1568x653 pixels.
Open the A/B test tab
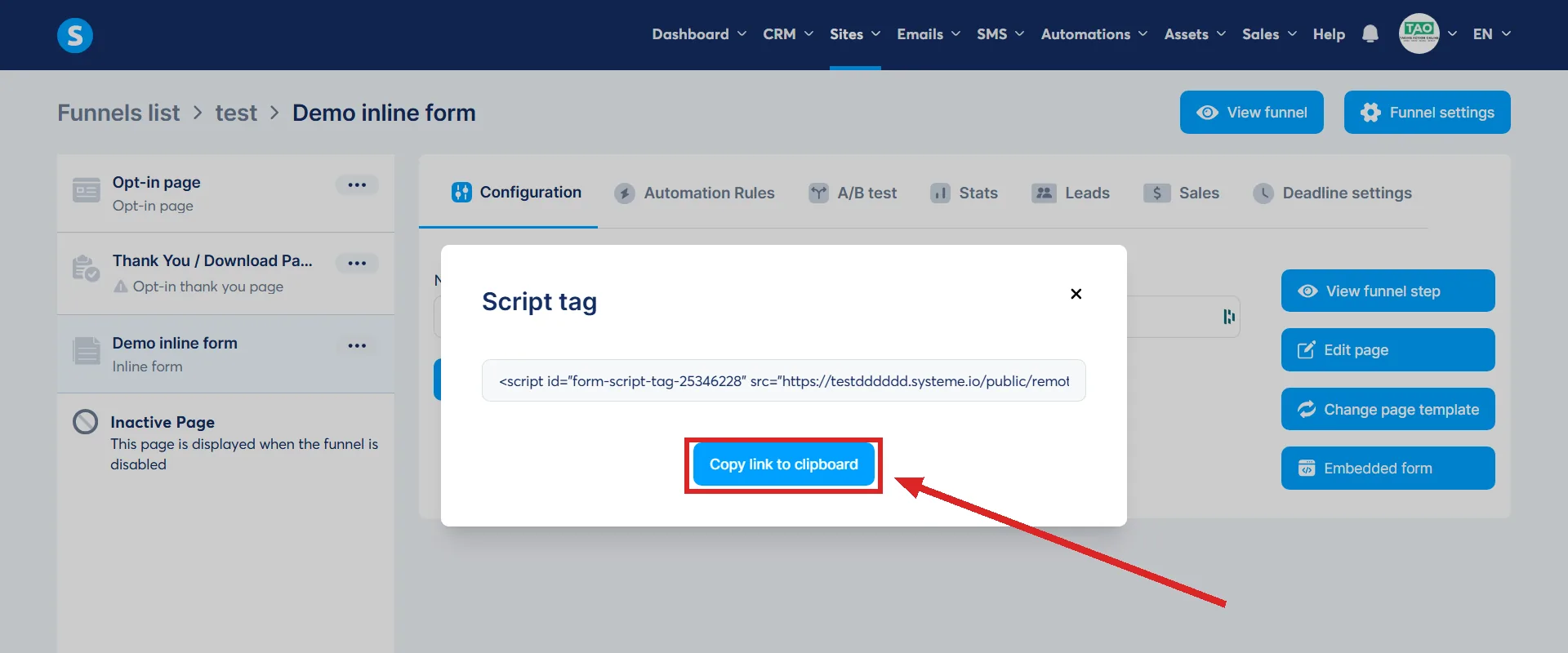(853, 193)
